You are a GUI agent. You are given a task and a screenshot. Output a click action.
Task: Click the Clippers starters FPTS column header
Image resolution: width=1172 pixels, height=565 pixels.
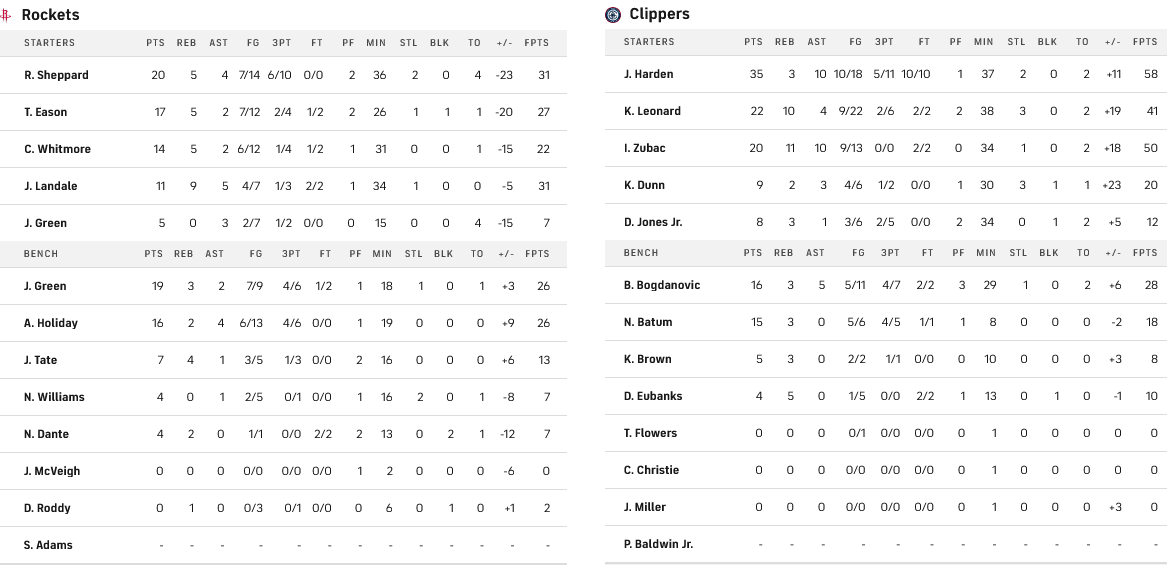pyautogui.click(x=1145, y=42)
